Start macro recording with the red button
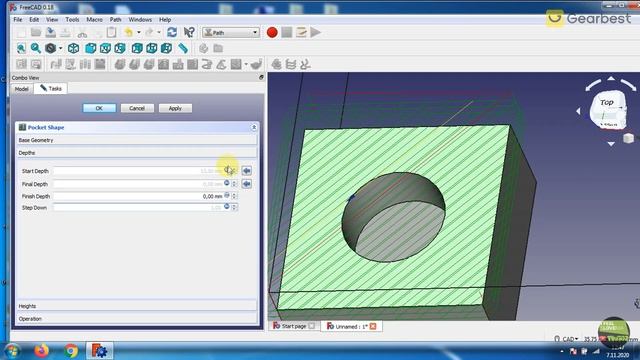640x360 pixels. 272,32
